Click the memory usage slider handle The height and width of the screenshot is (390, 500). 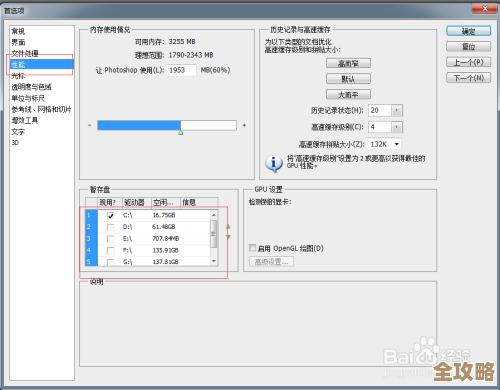[181, 133]
